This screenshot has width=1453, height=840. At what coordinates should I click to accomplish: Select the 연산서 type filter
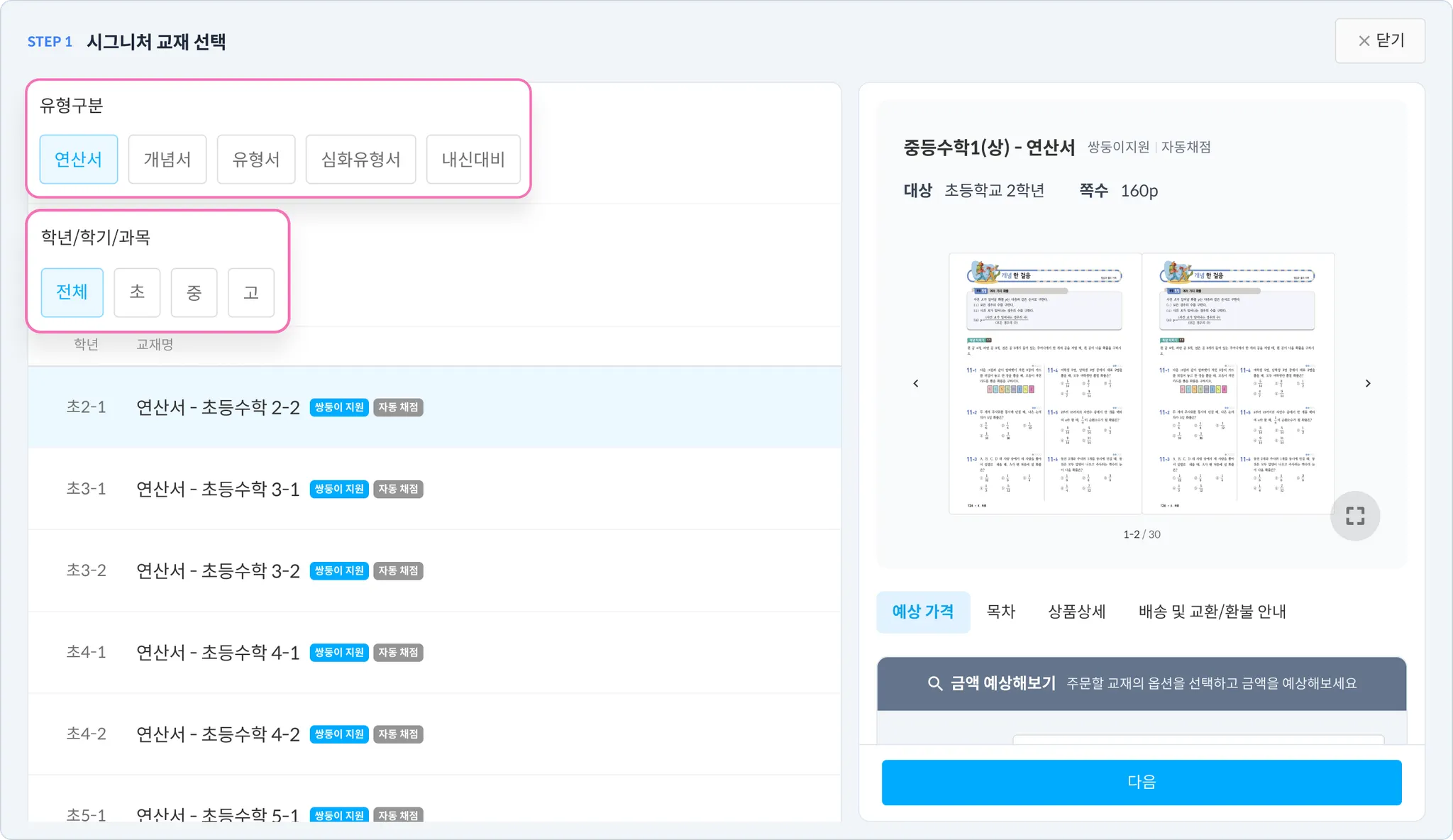pos(78,159)
